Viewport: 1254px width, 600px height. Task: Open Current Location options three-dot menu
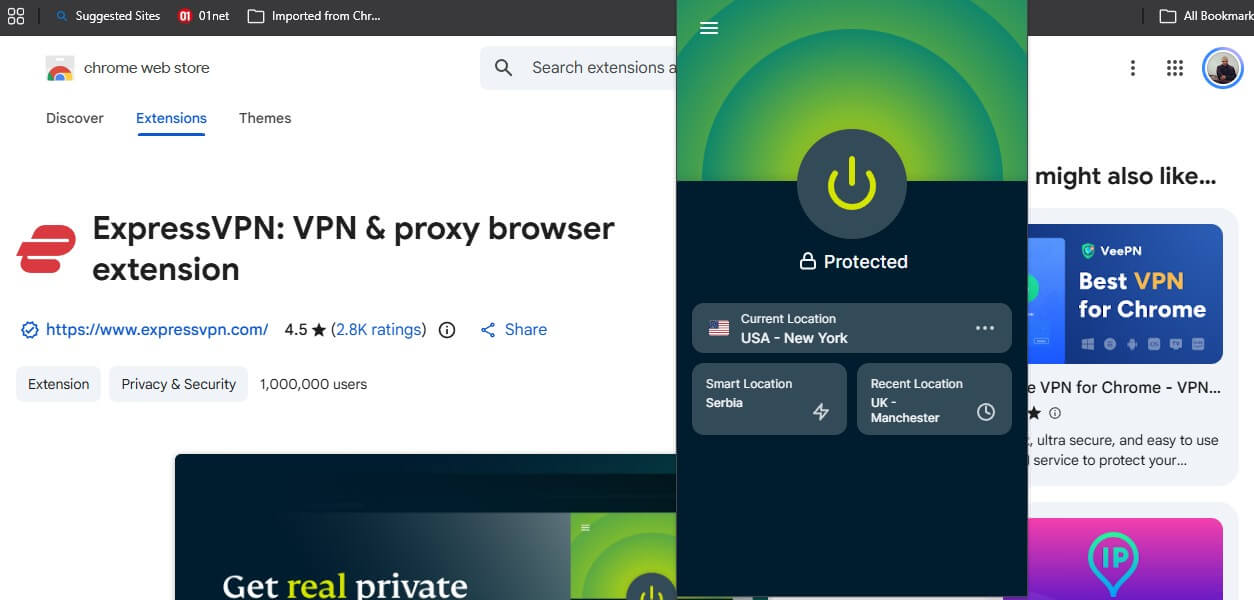coord(985,328)
